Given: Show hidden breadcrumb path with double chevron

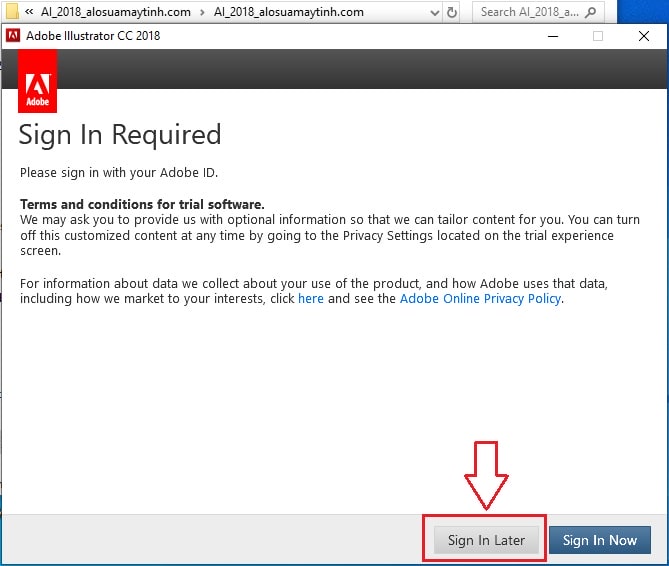Looking at the screenshot, I should click(x=29, y=12).
